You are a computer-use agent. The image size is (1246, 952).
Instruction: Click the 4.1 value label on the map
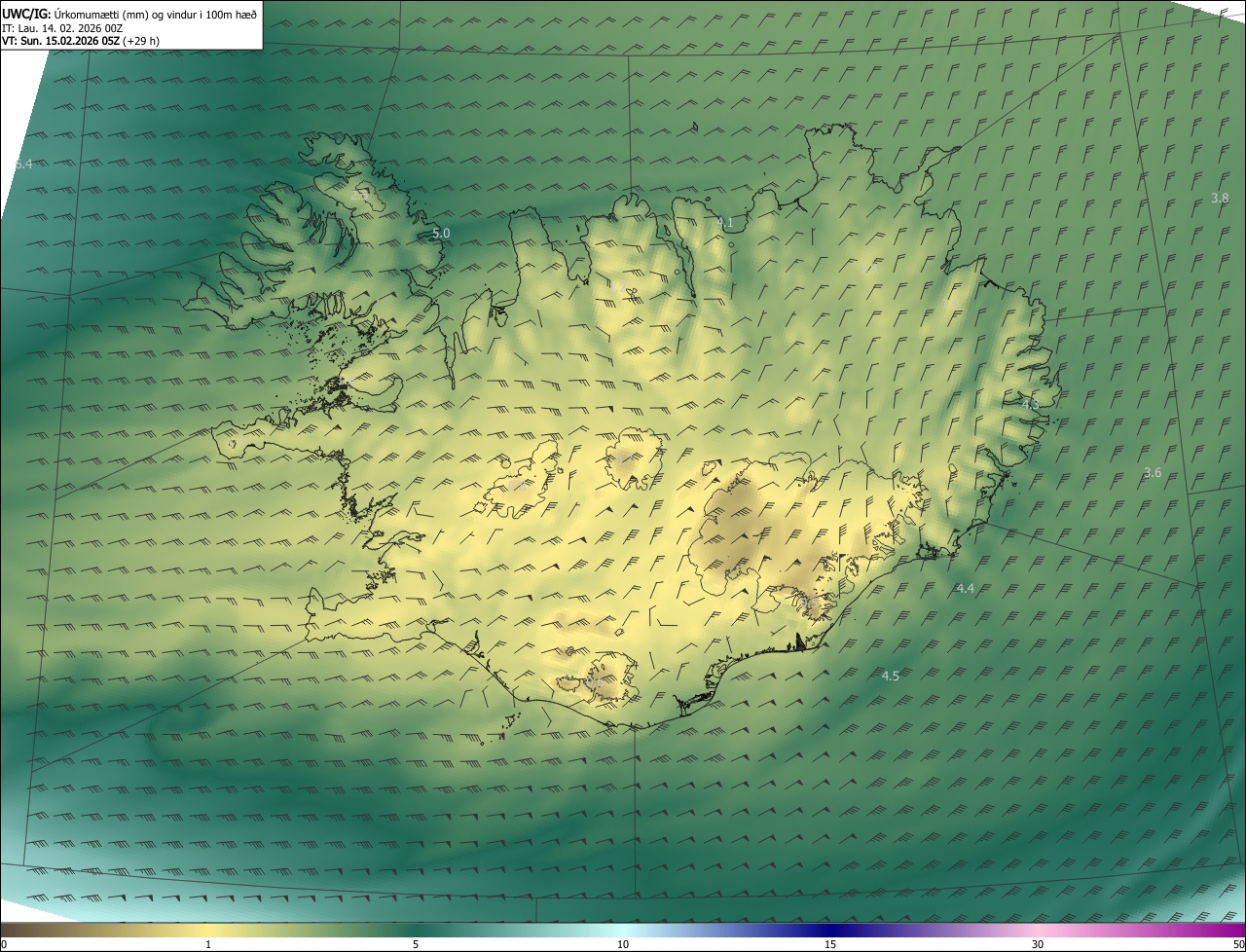725,223
